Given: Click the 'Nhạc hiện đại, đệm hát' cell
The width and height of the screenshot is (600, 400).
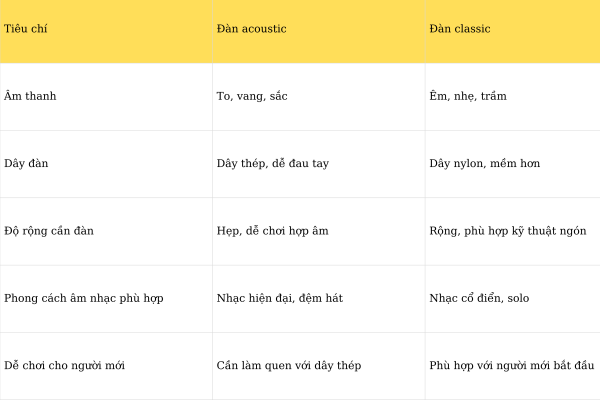Looking at the screenshot, I should [x=279, y=298].
